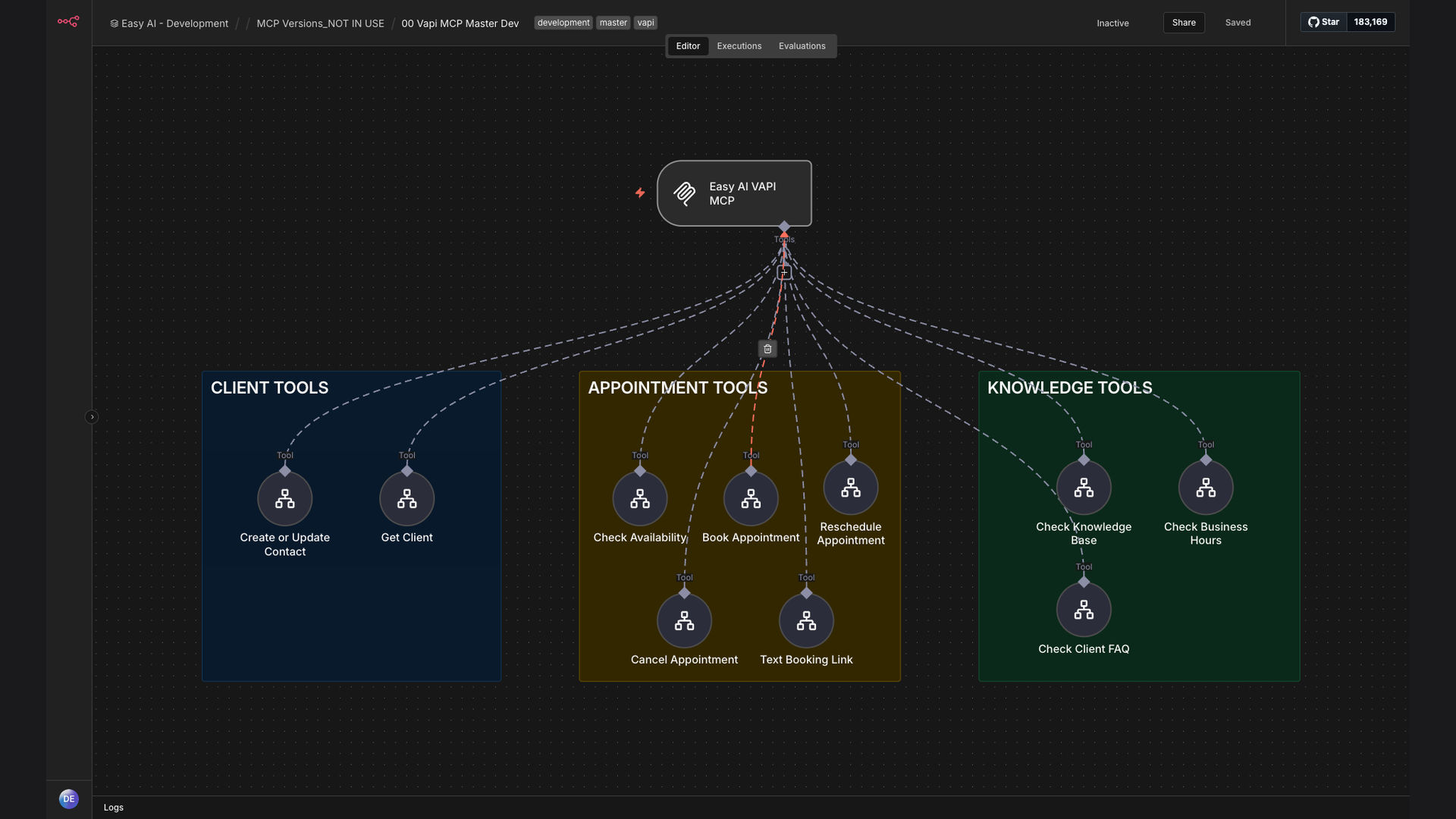The image size is (1456, 819).
Task: Toggle the Inactive workflow status
Action: pyautogui.click(x=1112, y=24)
